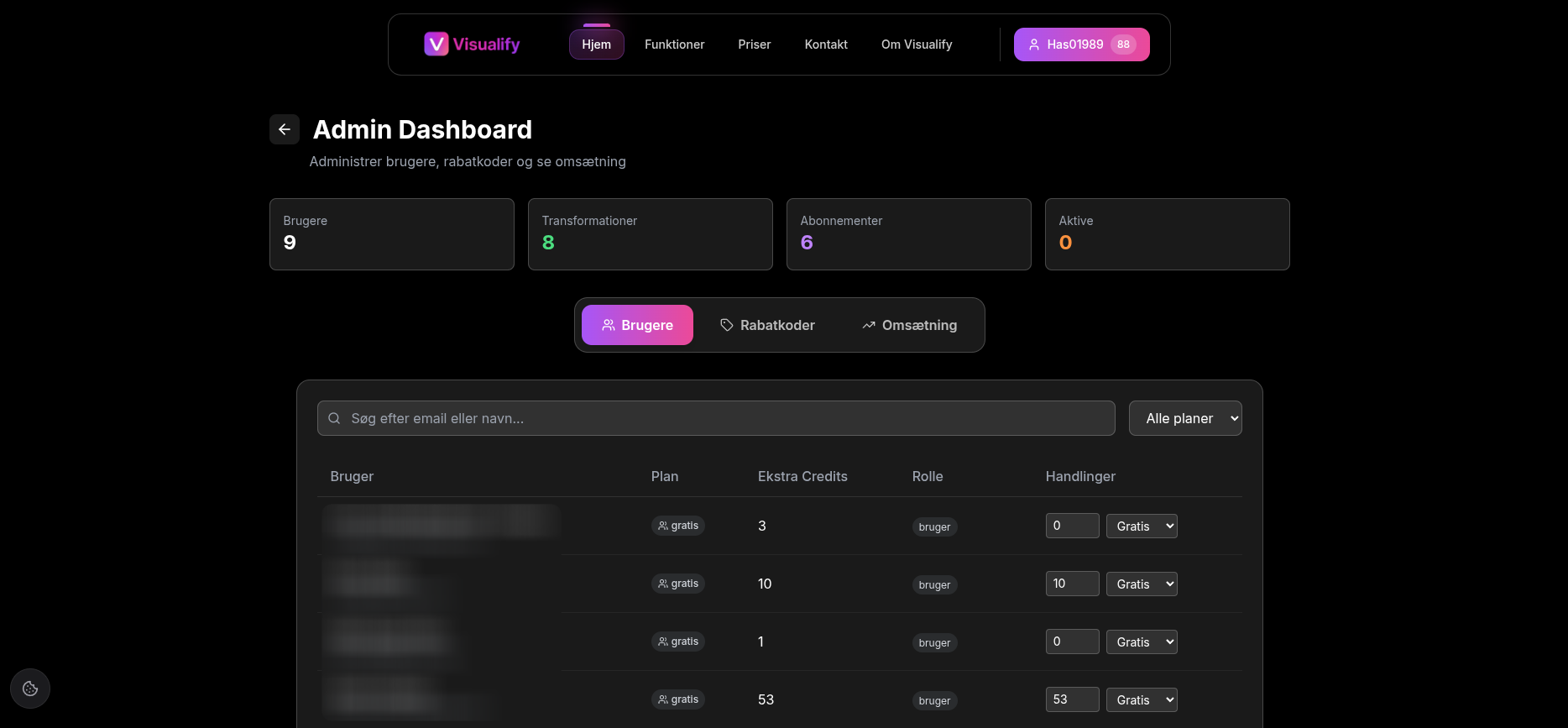Click the tag icon on Rabatkoder
Image resolution: width=1568 pixels, height=728 pixels.
[x=727, y=325]
